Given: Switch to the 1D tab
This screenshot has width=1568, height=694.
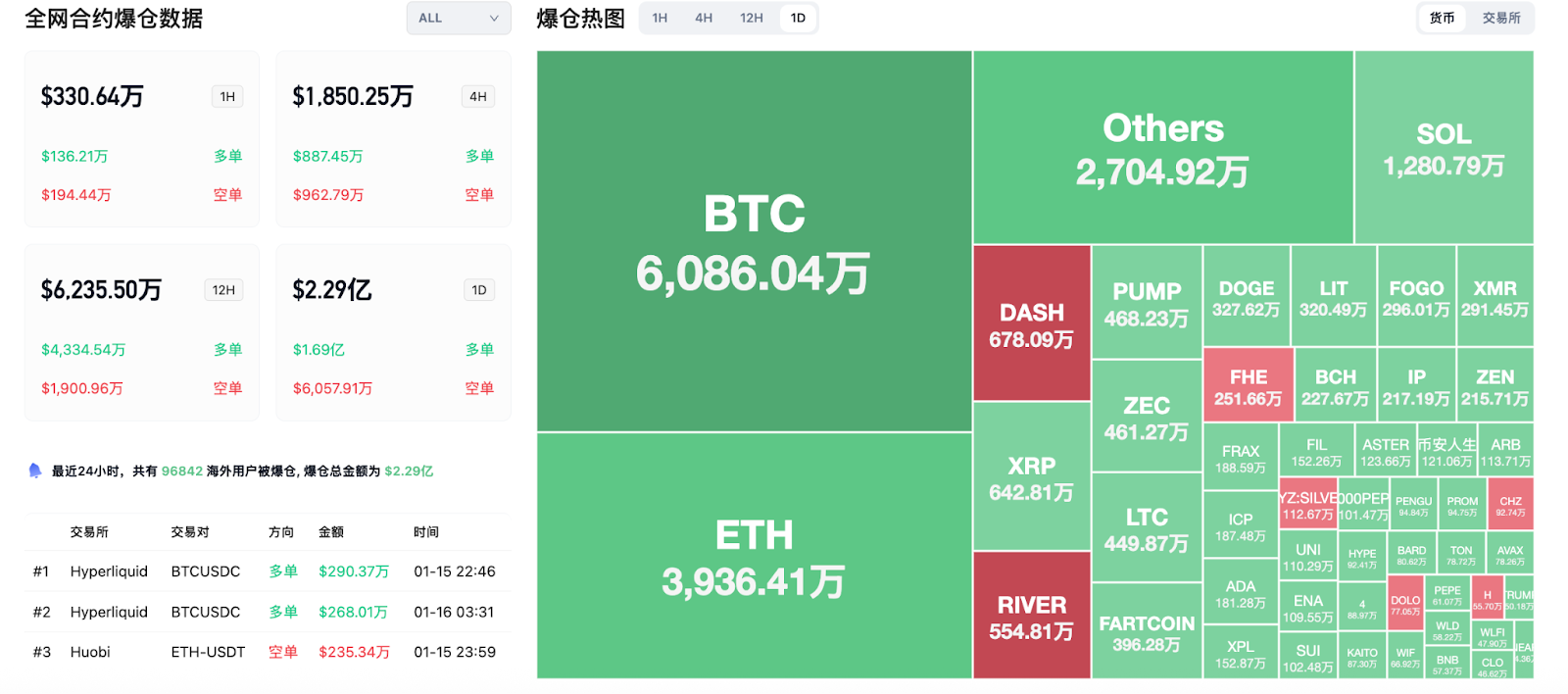Looking at the screenshot, I should pos(797,18).
